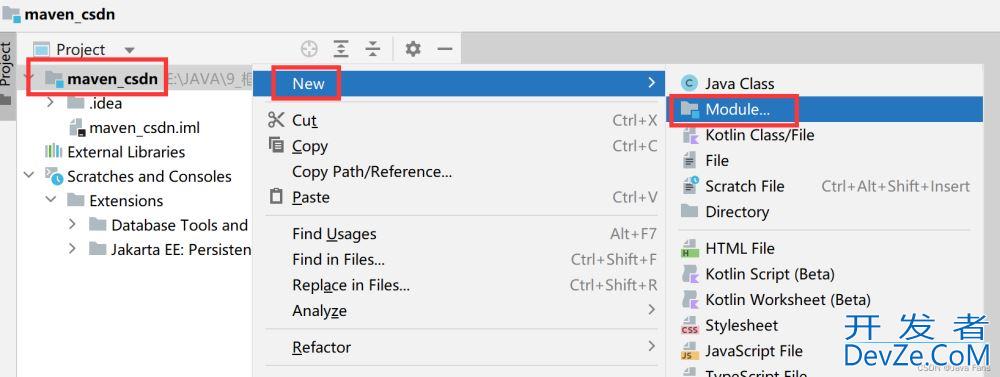This screenshot has width=1000, height=377.
Task: Click the locate/select opened file target icon
Action: click(309, 49)
